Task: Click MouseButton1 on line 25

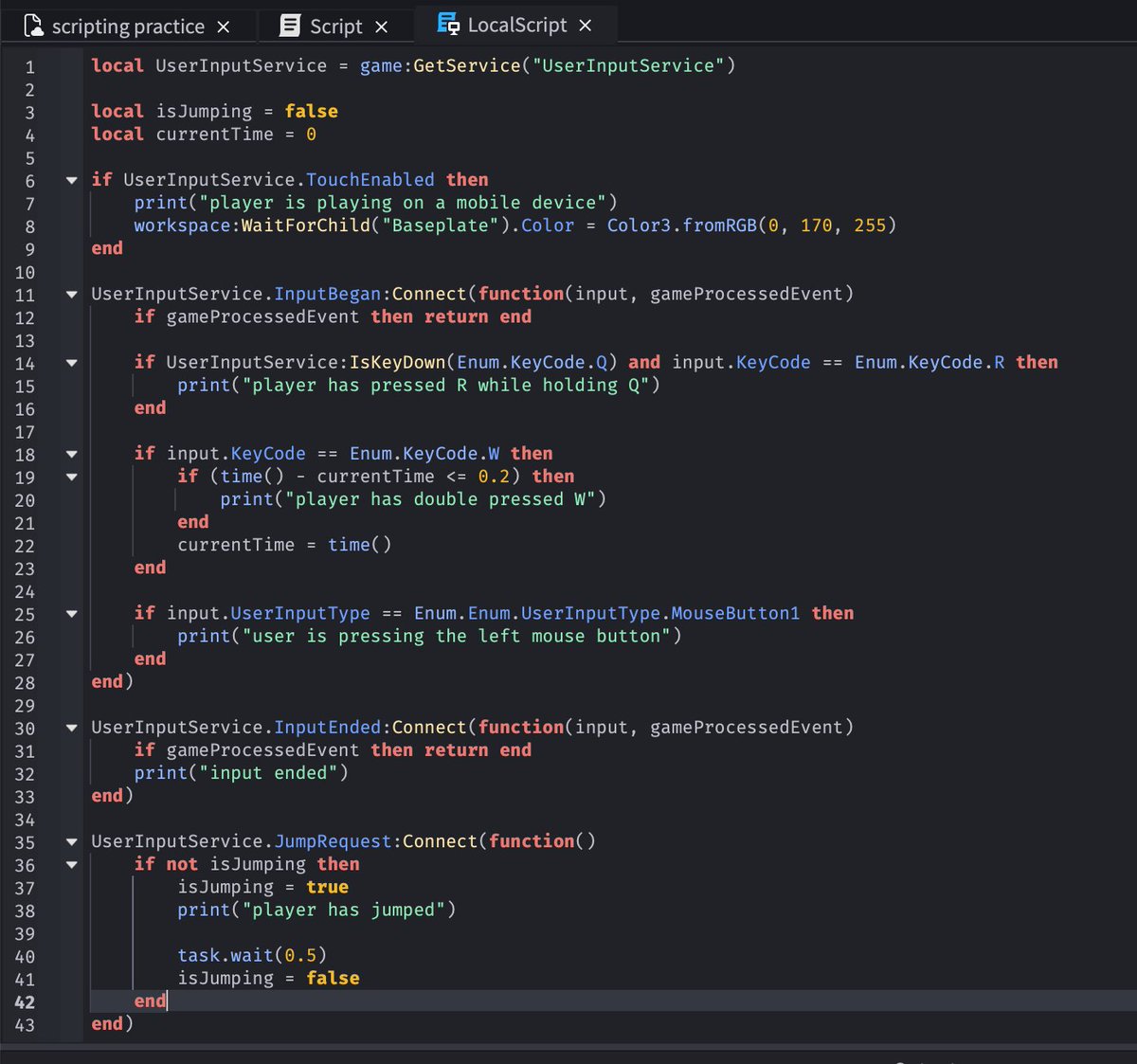Action: click(x=735, y=613)
